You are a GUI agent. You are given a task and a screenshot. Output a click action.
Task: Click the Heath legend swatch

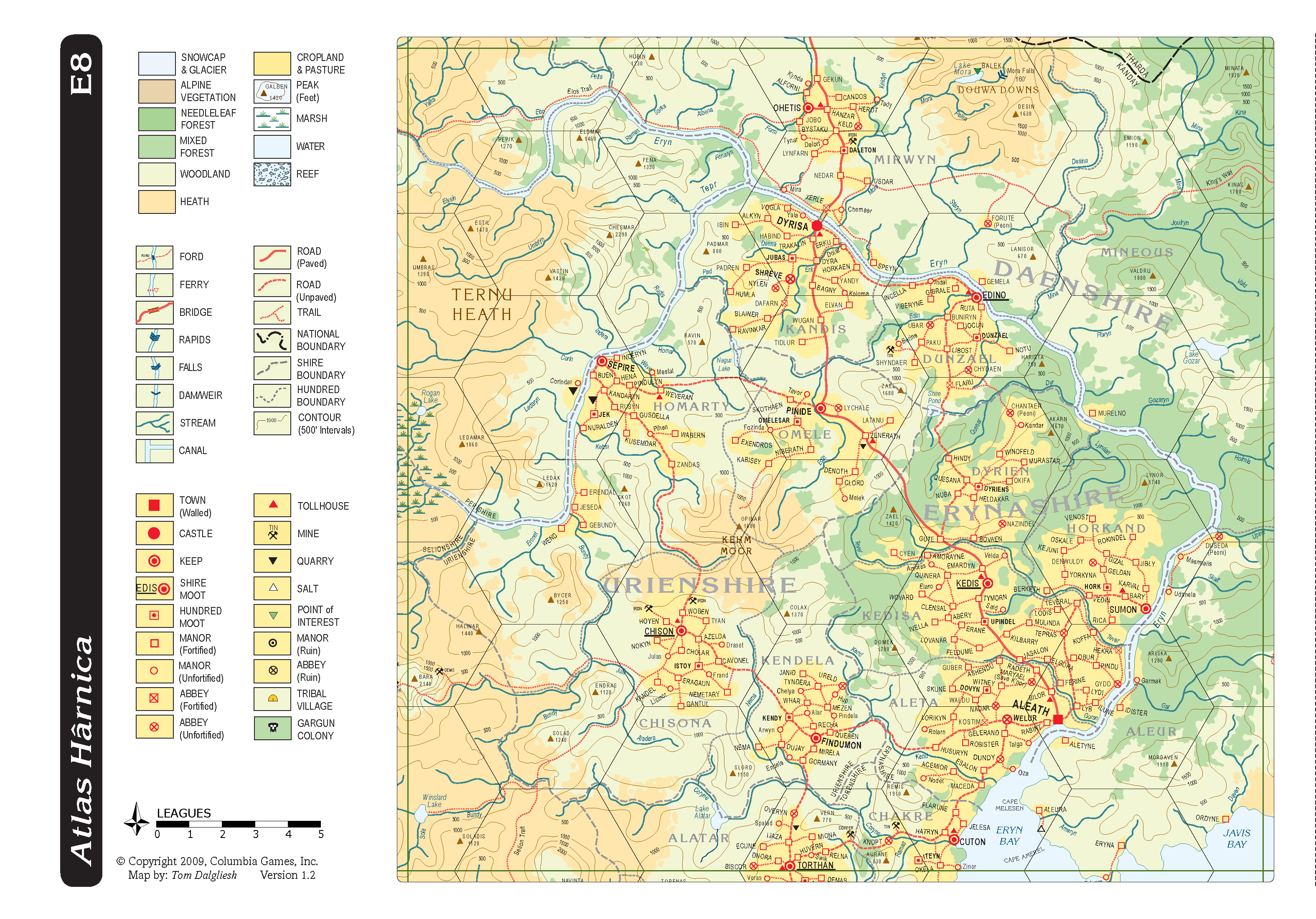coord(157,202)
